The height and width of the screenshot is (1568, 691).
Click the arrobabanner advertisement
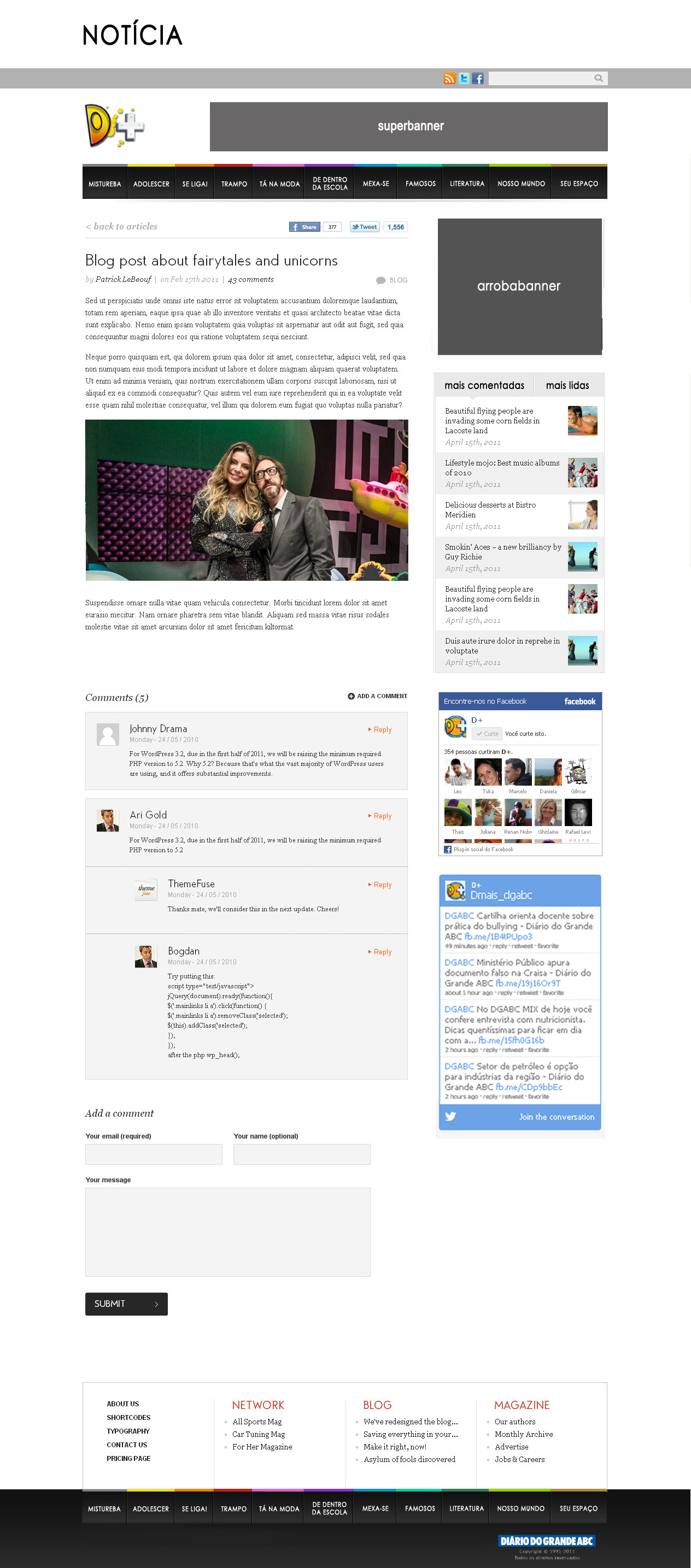520,286
